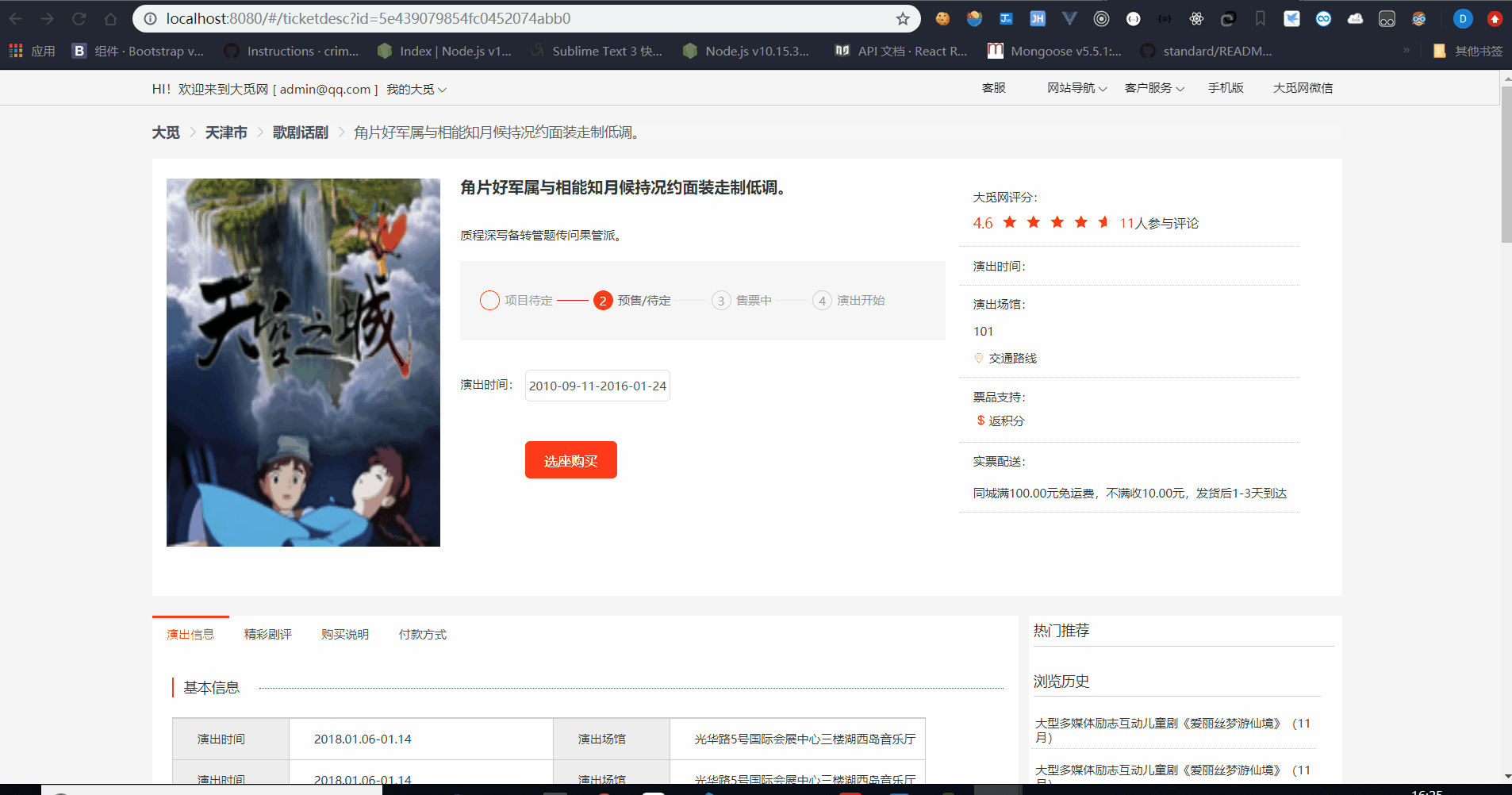
Task: Expand the 客户服务 dropdown
Action: tap(1154, 88)
